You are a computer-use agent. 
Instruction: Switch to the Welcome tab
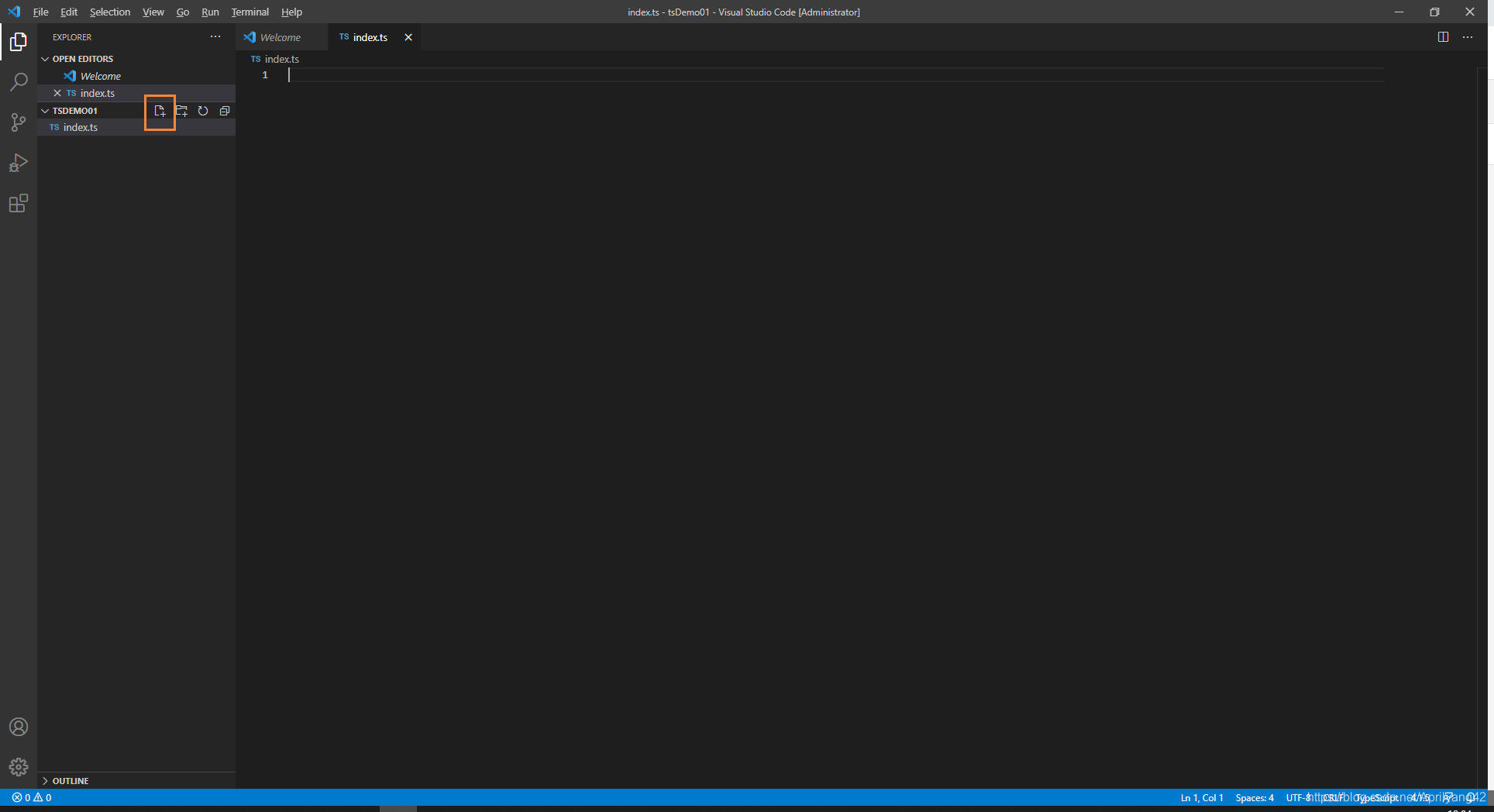click(282, 37)
